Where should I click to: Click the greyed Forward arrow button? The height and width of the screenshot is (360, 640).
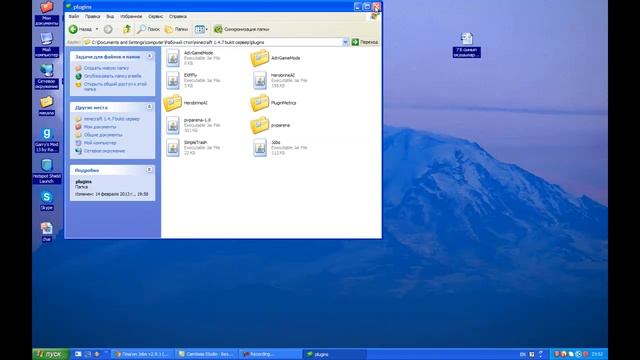click(108, 29)
